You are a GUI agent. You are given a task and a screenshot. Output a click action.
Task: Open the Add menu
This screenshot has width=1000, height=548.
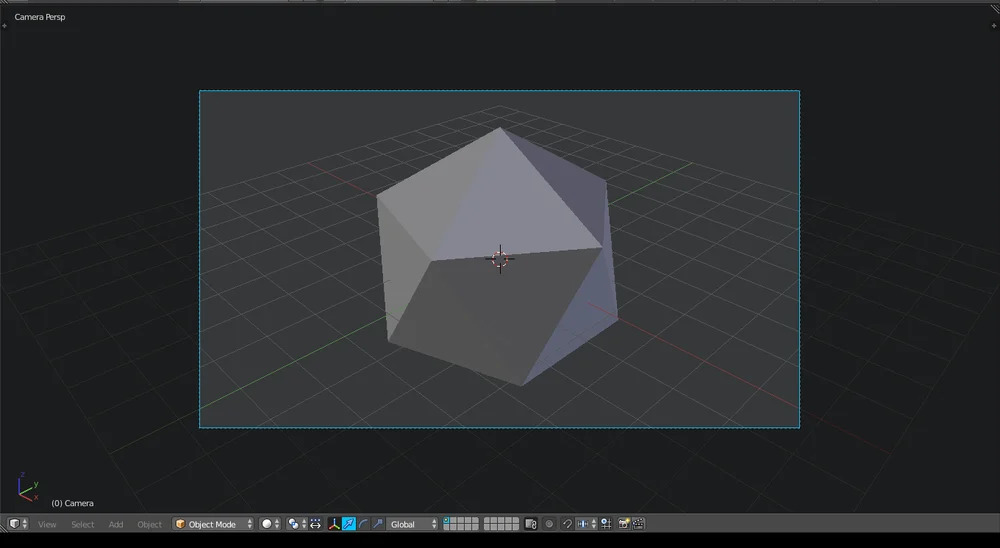tap(116, 524)
